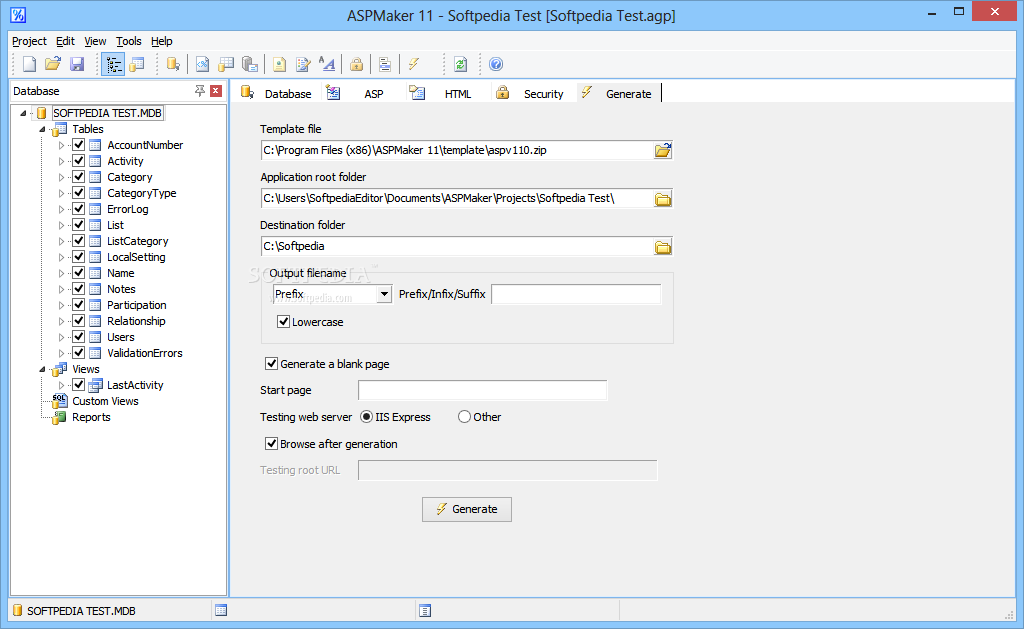Expand the CategoryType table node
Screen dimensions: 1024x629
click(61, 193)
